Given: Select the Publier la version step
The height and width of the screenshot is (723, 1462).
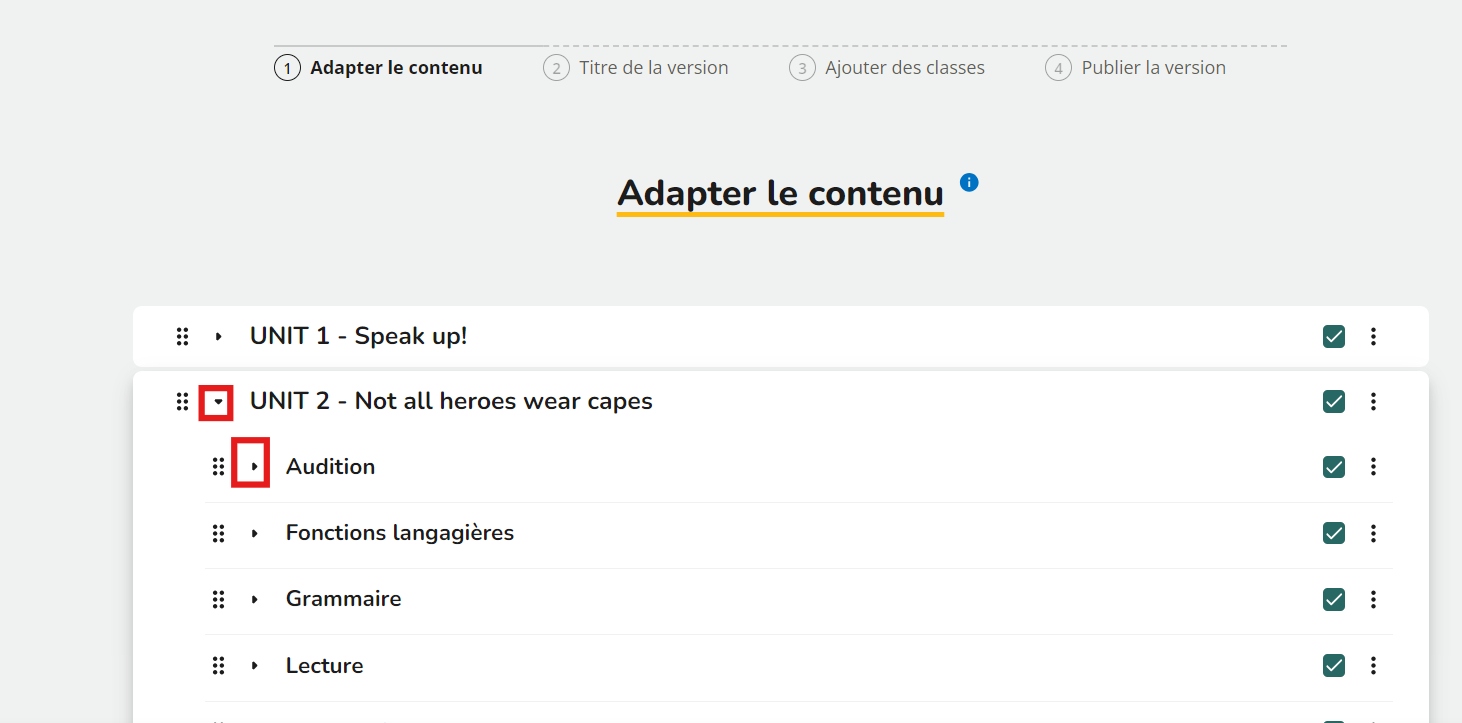Looking at the screenshot, I should pyautogui.click(x=1136, y=68).
